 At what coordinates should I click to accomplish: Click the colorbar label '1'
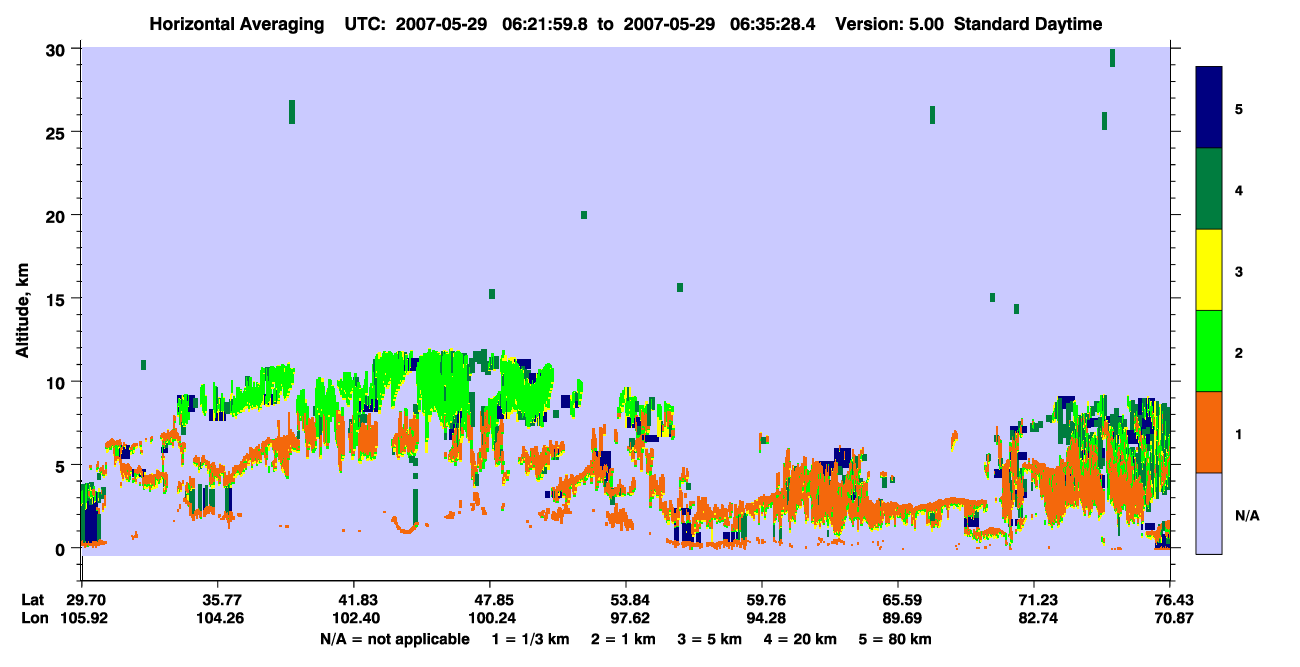[1238, 434]
